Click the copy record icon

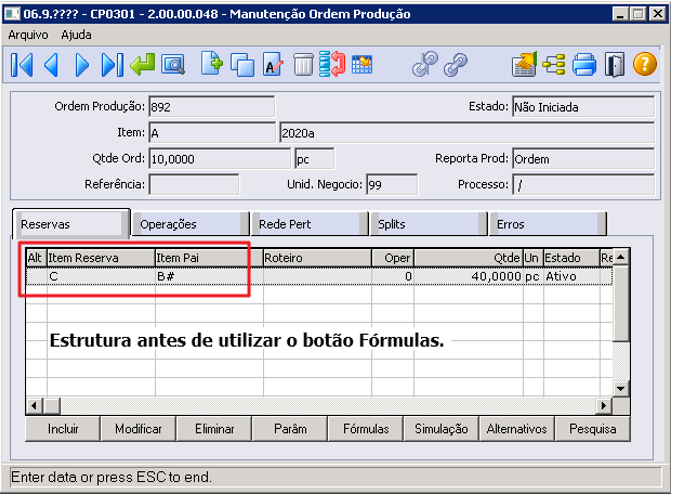[242, 65]
